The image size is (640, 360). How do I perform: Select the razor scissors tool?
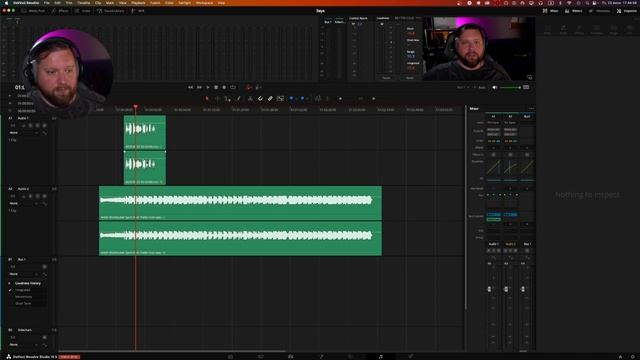coord(250,98)
